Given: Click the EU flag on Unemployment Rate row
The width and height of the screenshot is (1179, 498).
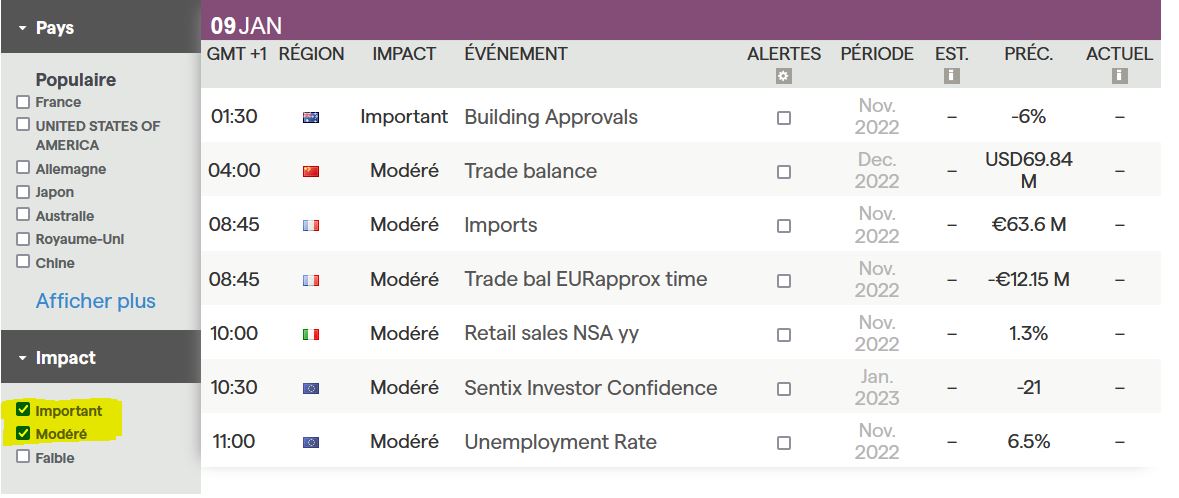Looking at the screenshot, I should (x=310, y=443).
